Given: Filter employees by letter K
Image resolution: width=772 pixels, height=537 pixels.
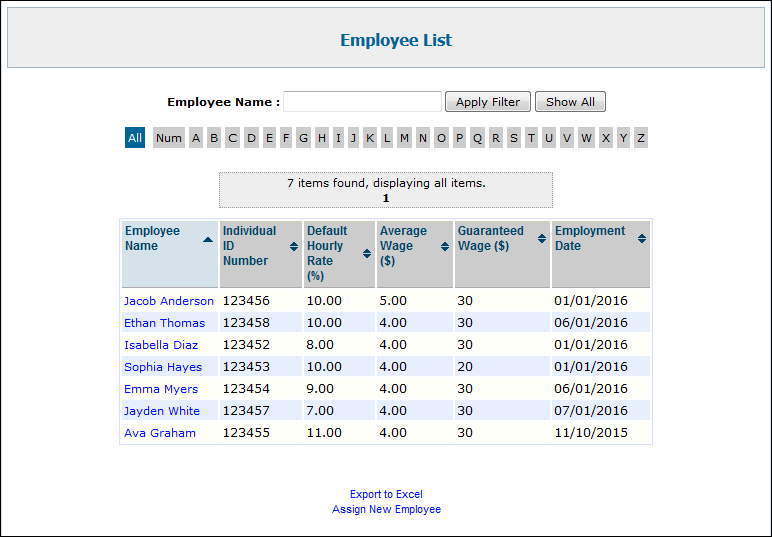Looking at the screenshot, I should pyautogui.click(x=370, y=138).
